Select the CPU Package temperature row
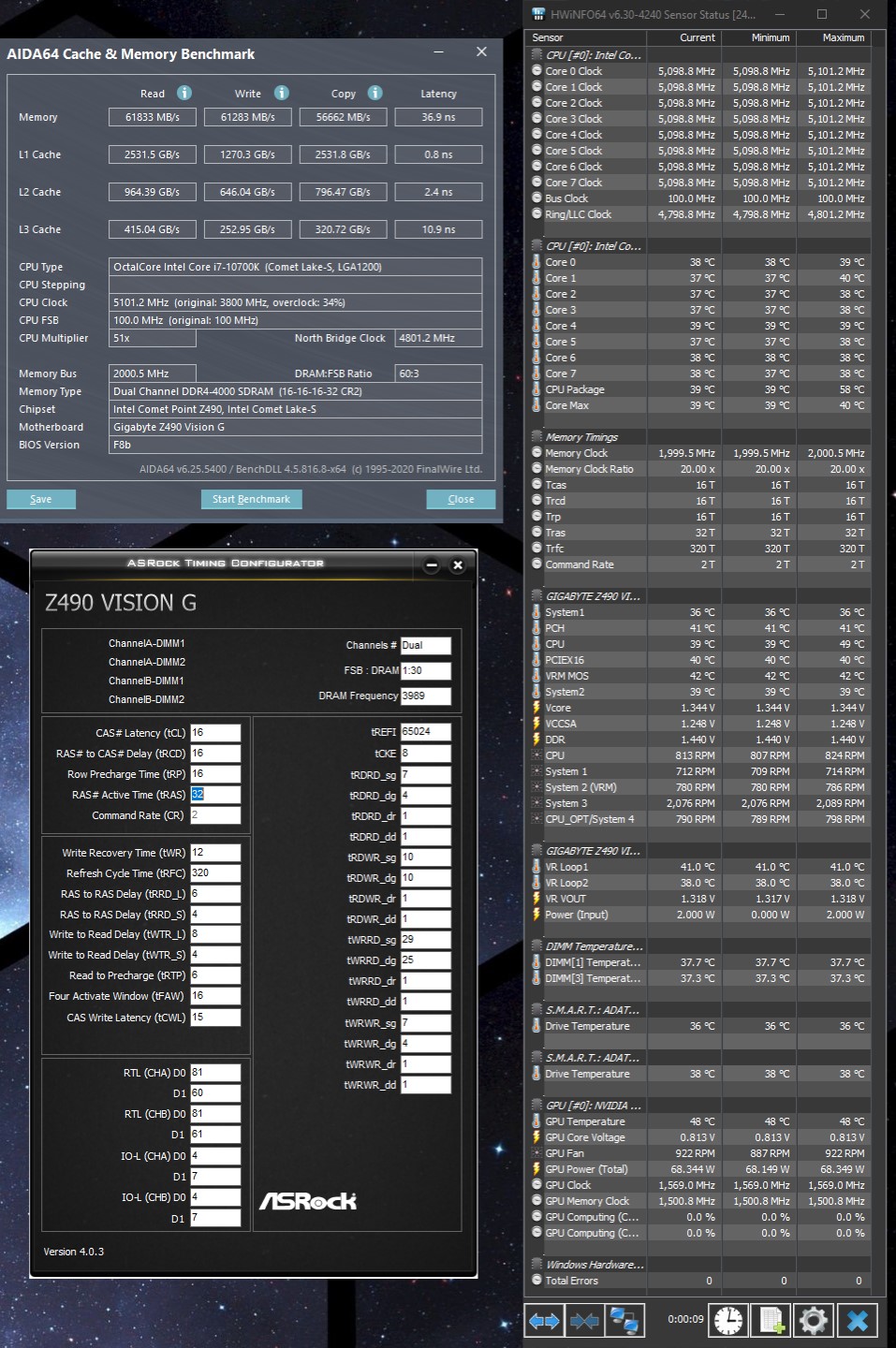 pyautogui.click(x=698, y=389)
